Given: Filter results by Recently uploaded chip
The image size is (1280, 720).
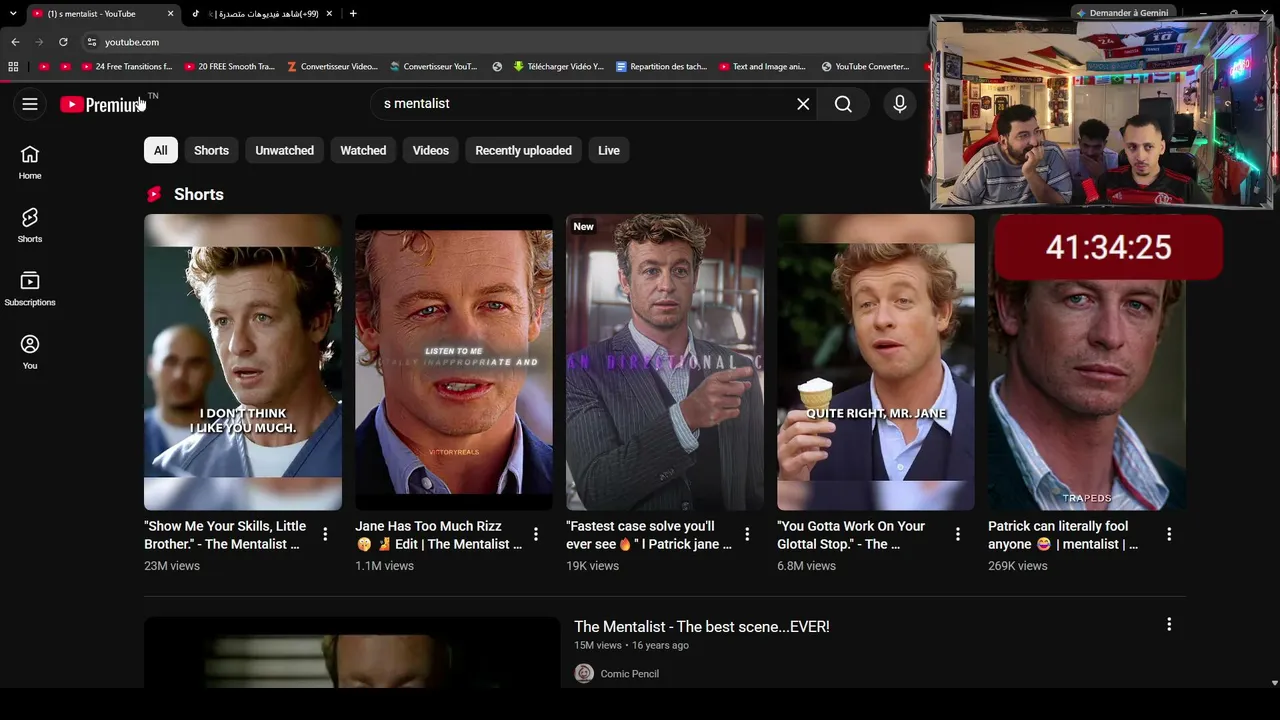Looking at the screenshot, I should pos(523,151).
